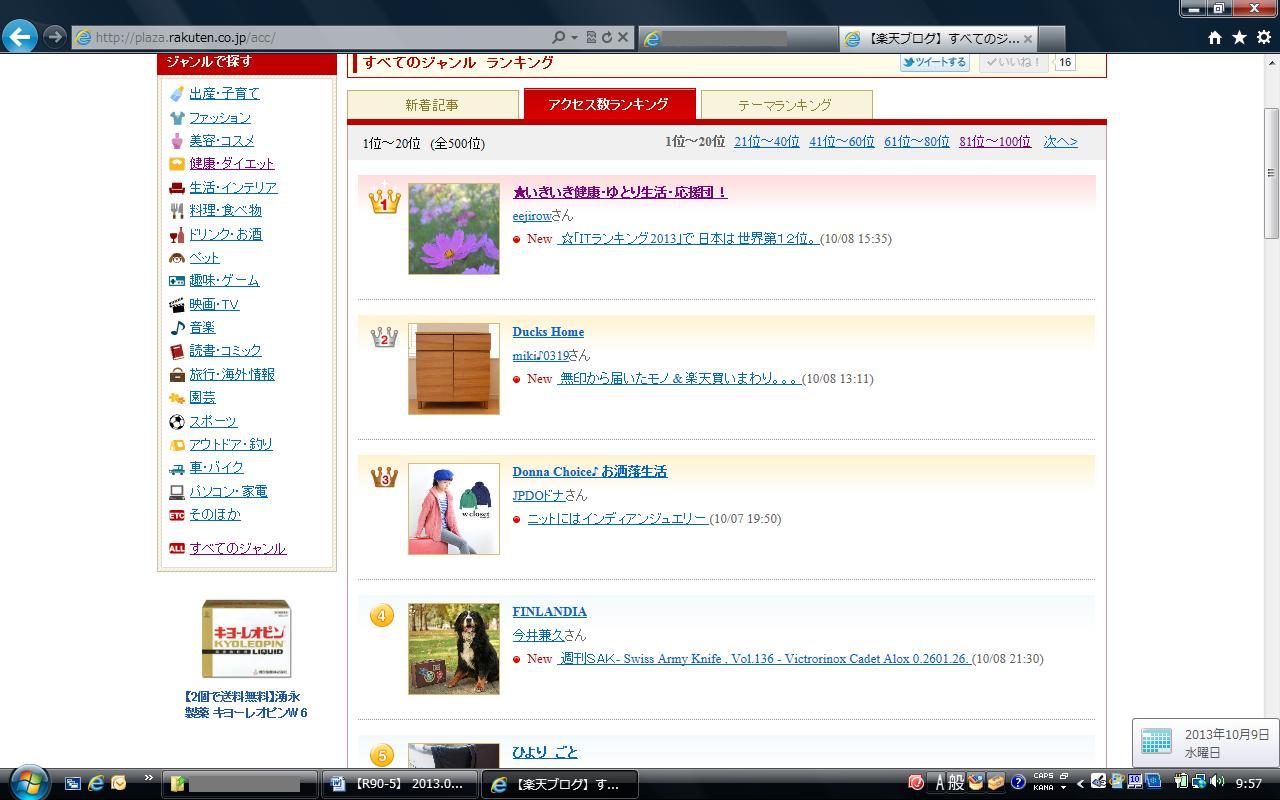This screenshot has height=800, width=1280.
Task: Click the Tweet (ツイートする) button
Action: [935, 62]
